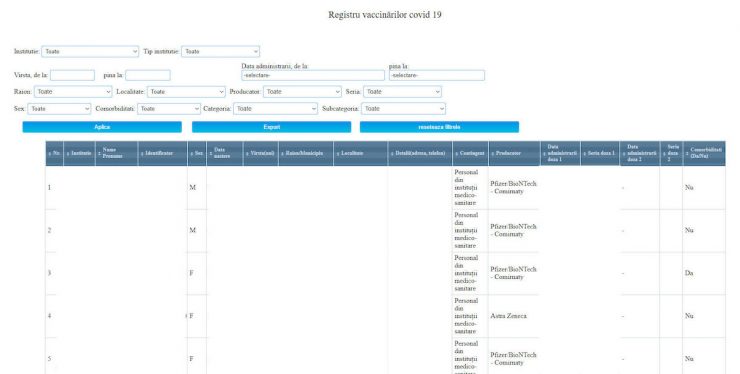Viewport: 740px width, 374px height.
Task: Sort table by the Nr. column arrows
Action: [x=50, y=154]
